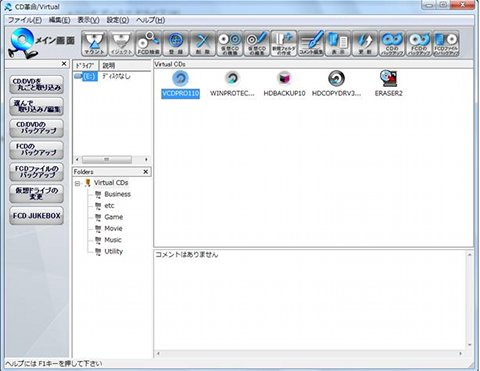
Task: Click the ディスクなし description text
Action: pyautogui.click(x=116, y=76)
